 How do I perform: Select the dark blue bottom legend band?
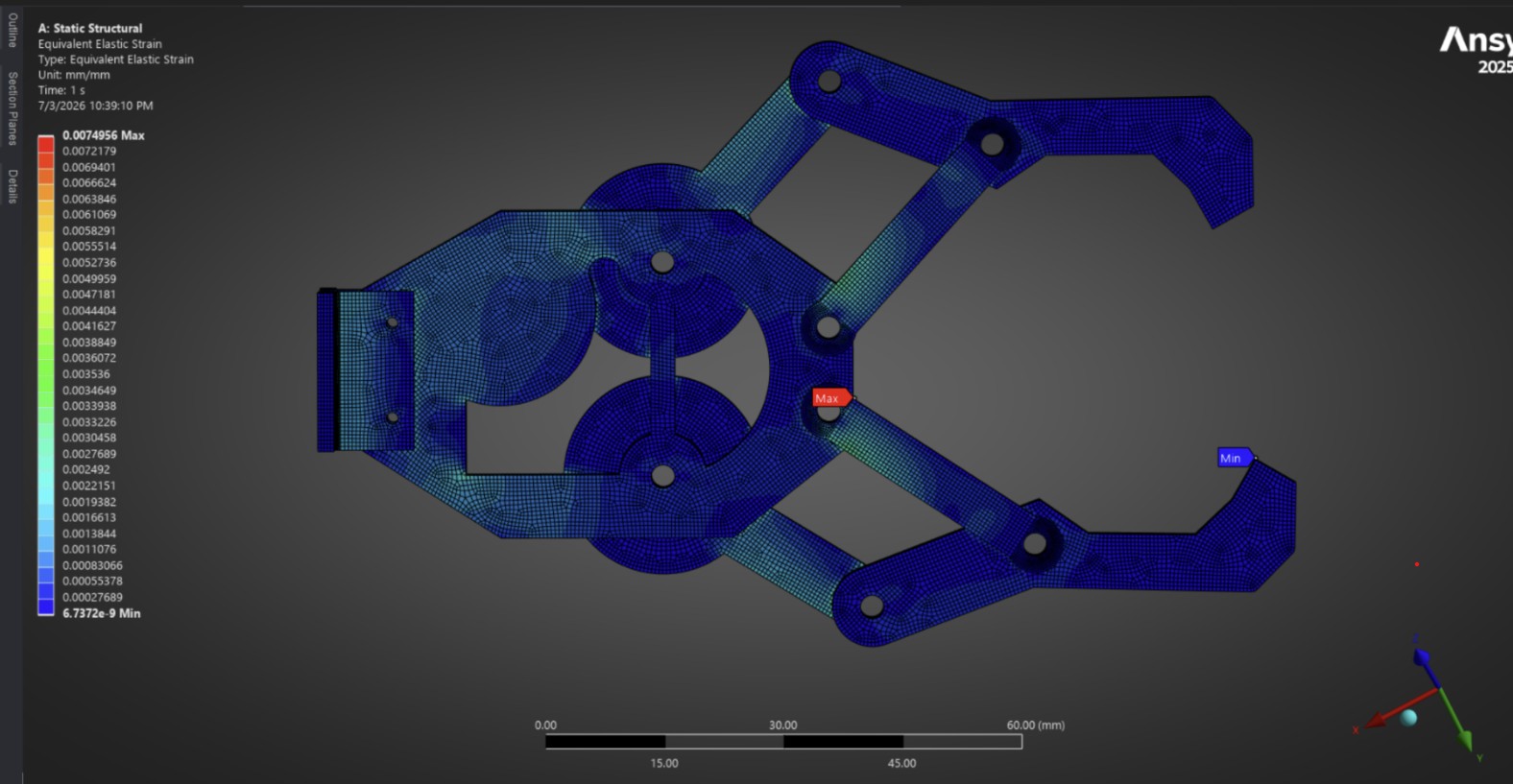[46, 606]
